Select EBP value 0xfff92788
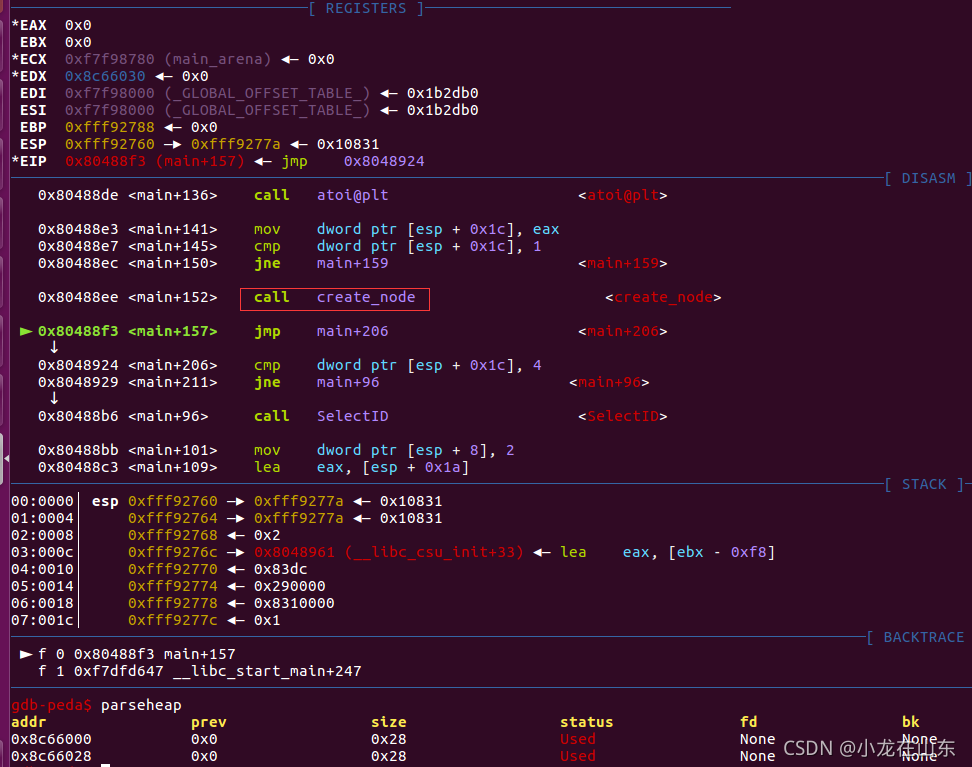 [110, 127]
